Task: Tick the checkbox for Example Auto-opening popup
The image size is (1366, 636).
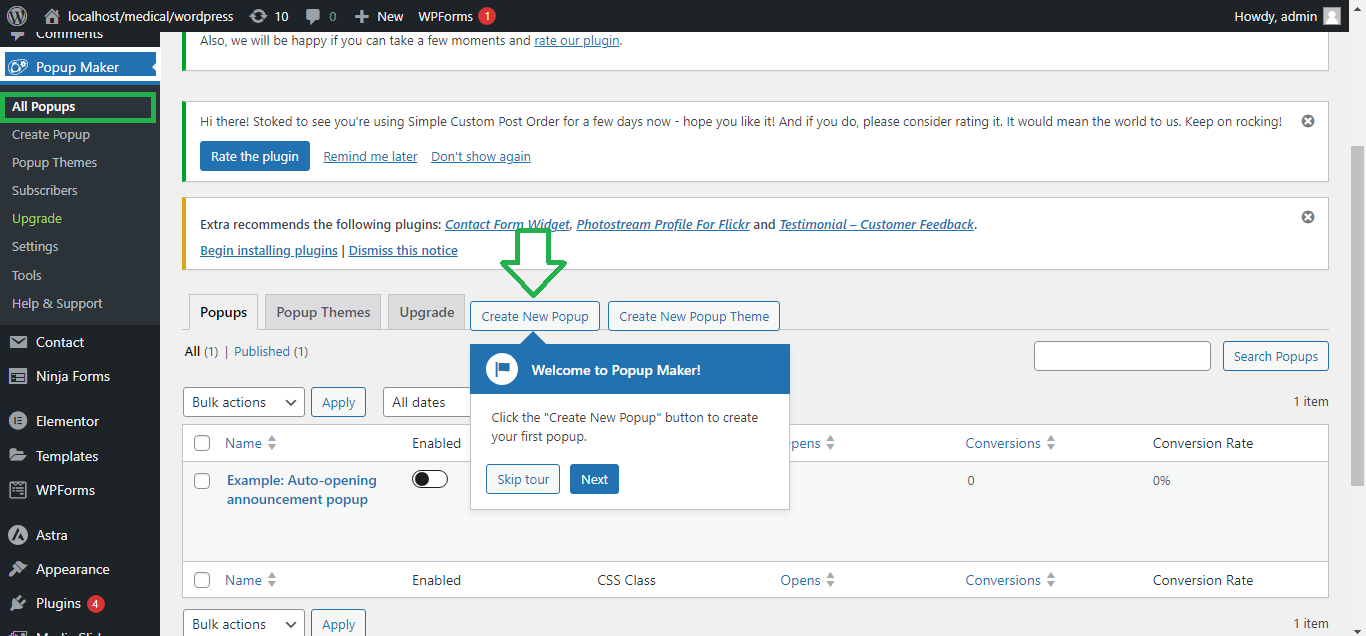Action: coord(202,481)
